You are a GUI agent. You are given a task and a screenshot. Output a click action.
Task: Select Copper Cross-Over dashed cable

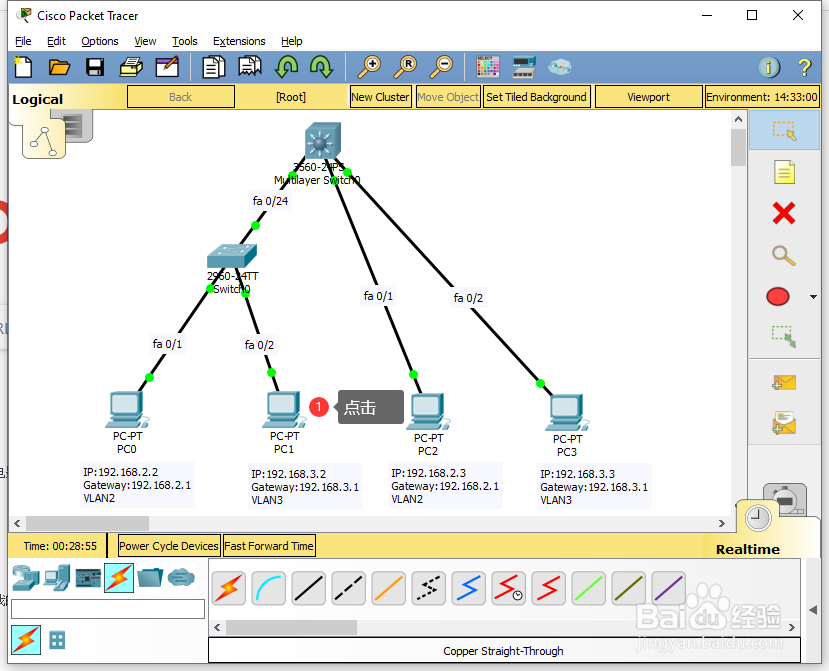[x=348, y=588]
